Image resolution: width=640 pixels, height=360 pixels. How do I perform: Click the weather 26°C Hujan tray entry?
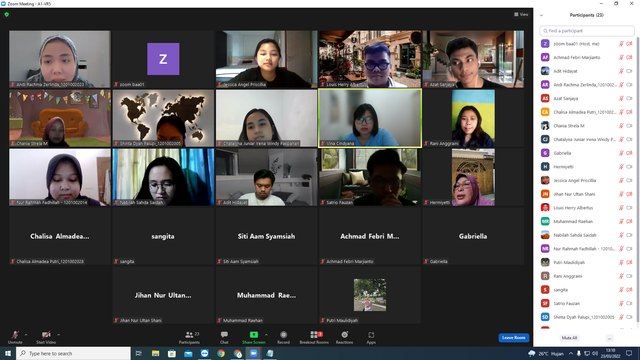[546, 353]
